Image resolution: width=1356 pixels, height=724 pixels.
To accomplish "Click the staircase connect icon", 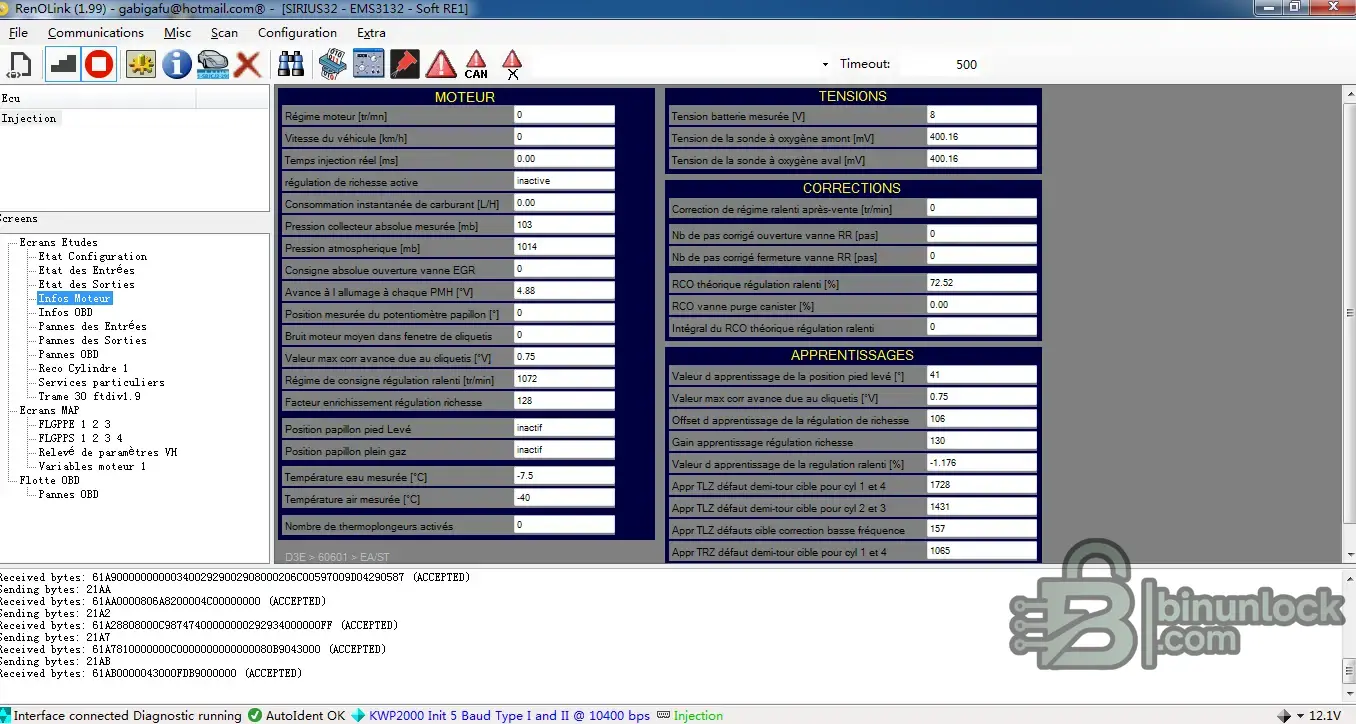I will [63, 65].
